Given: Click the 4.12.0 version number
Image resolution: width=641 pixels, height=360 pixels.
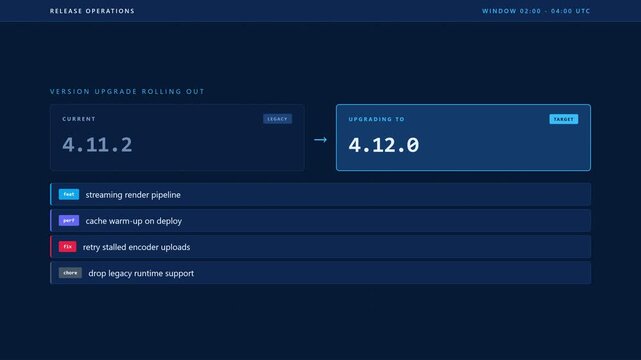Looking at the screenshot, I should (383, 145).
